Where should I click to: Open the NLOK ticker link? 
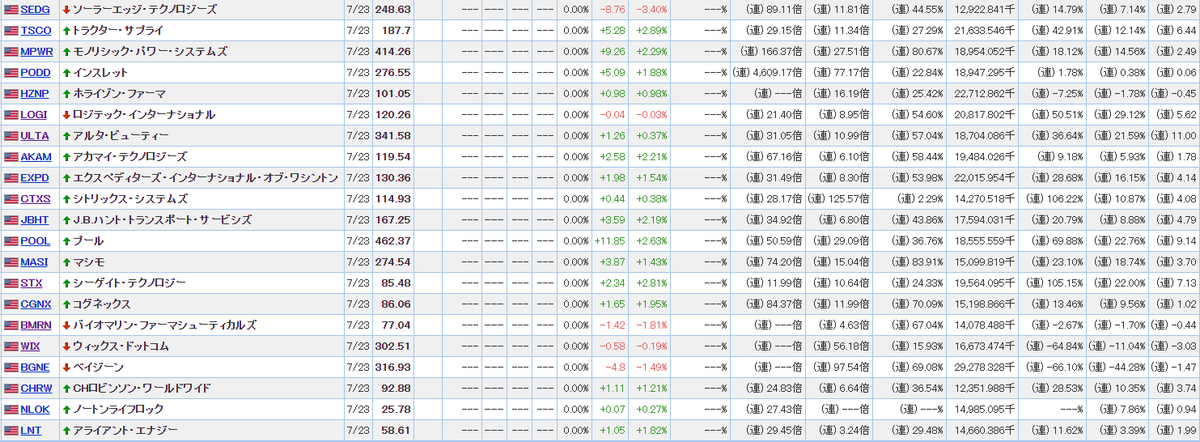[x=36, y=408]
